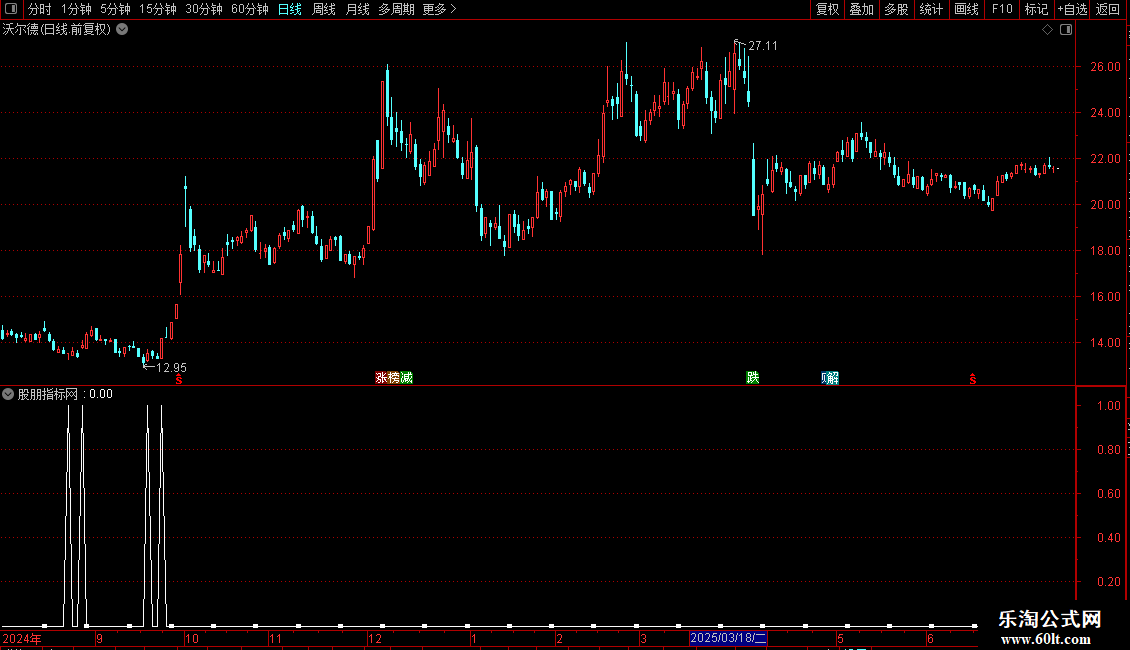Click the red S marker near October
The width and height of the screenshot is (1130, 650).
pos(179,380)
